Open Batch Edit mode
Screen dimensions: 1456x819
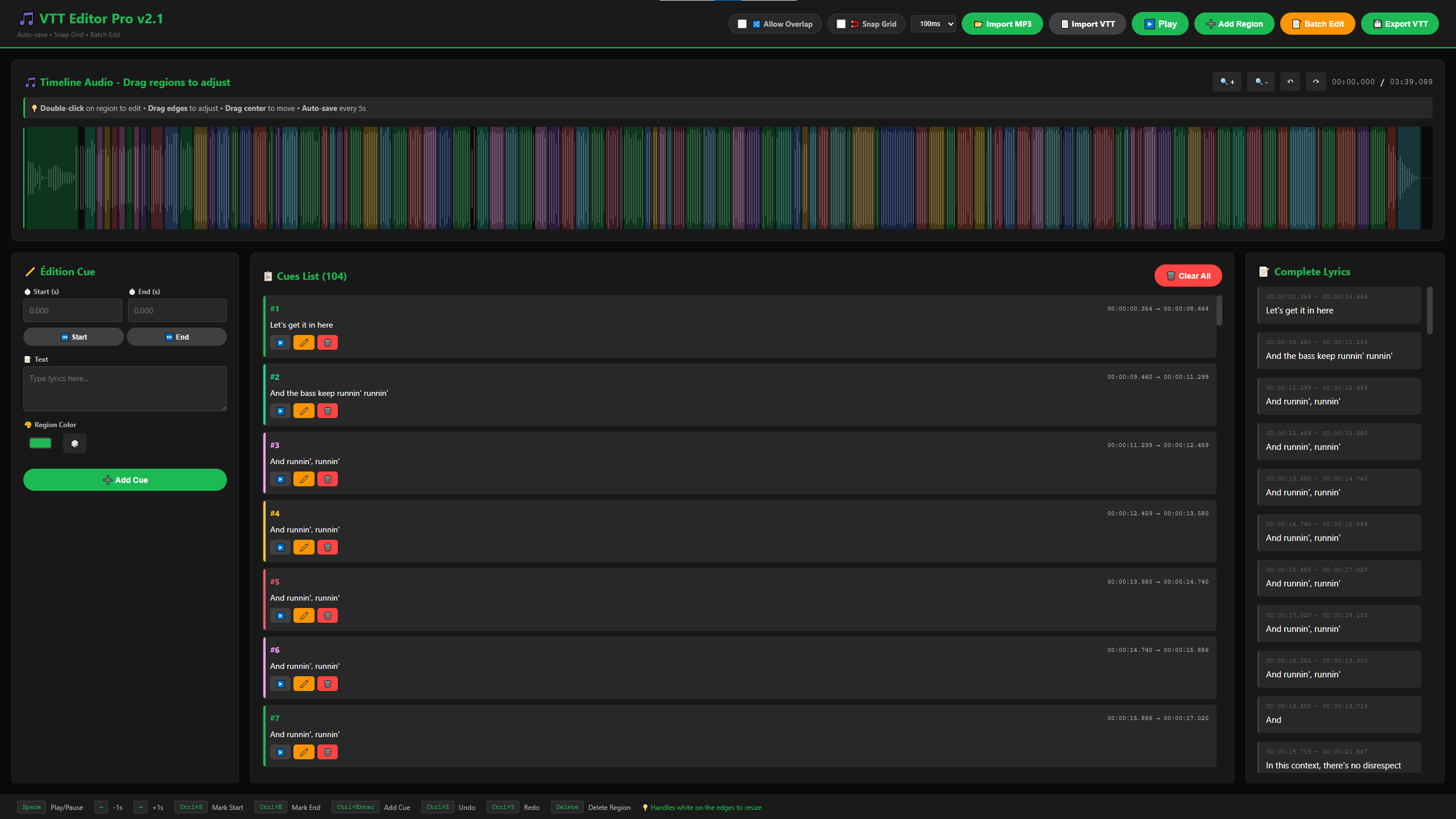click(x=1317, y=24)
